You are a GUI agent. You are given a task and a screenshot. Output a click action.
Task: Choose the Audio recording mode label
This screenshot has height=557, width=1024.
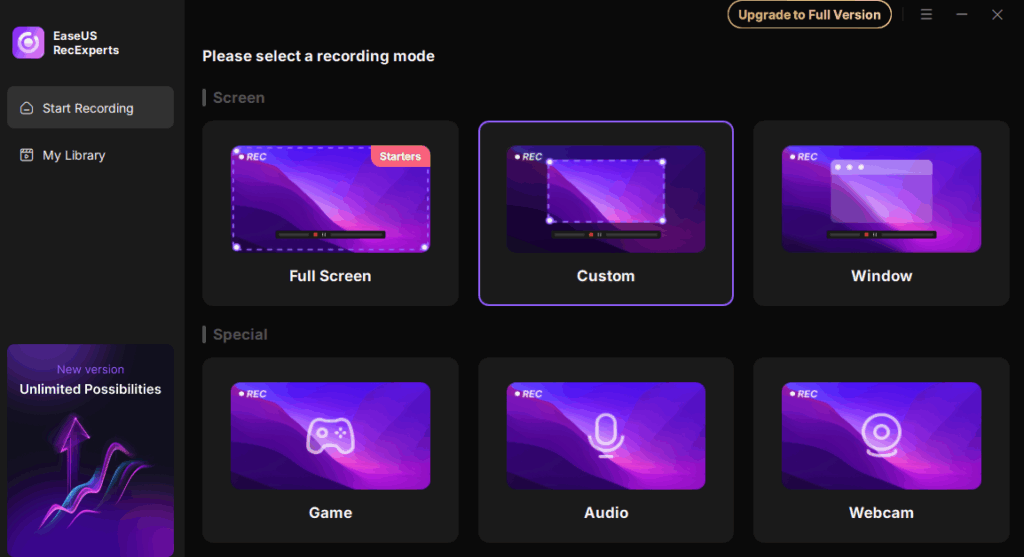[606, 513]
